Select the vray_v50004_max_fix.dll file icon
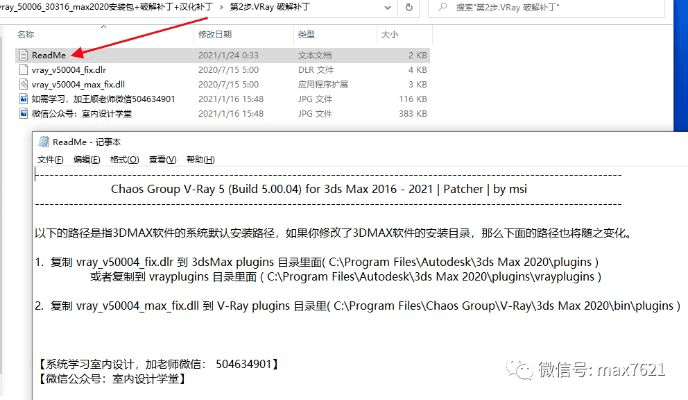Screen dimensions: 688x400 coord(23,84)
